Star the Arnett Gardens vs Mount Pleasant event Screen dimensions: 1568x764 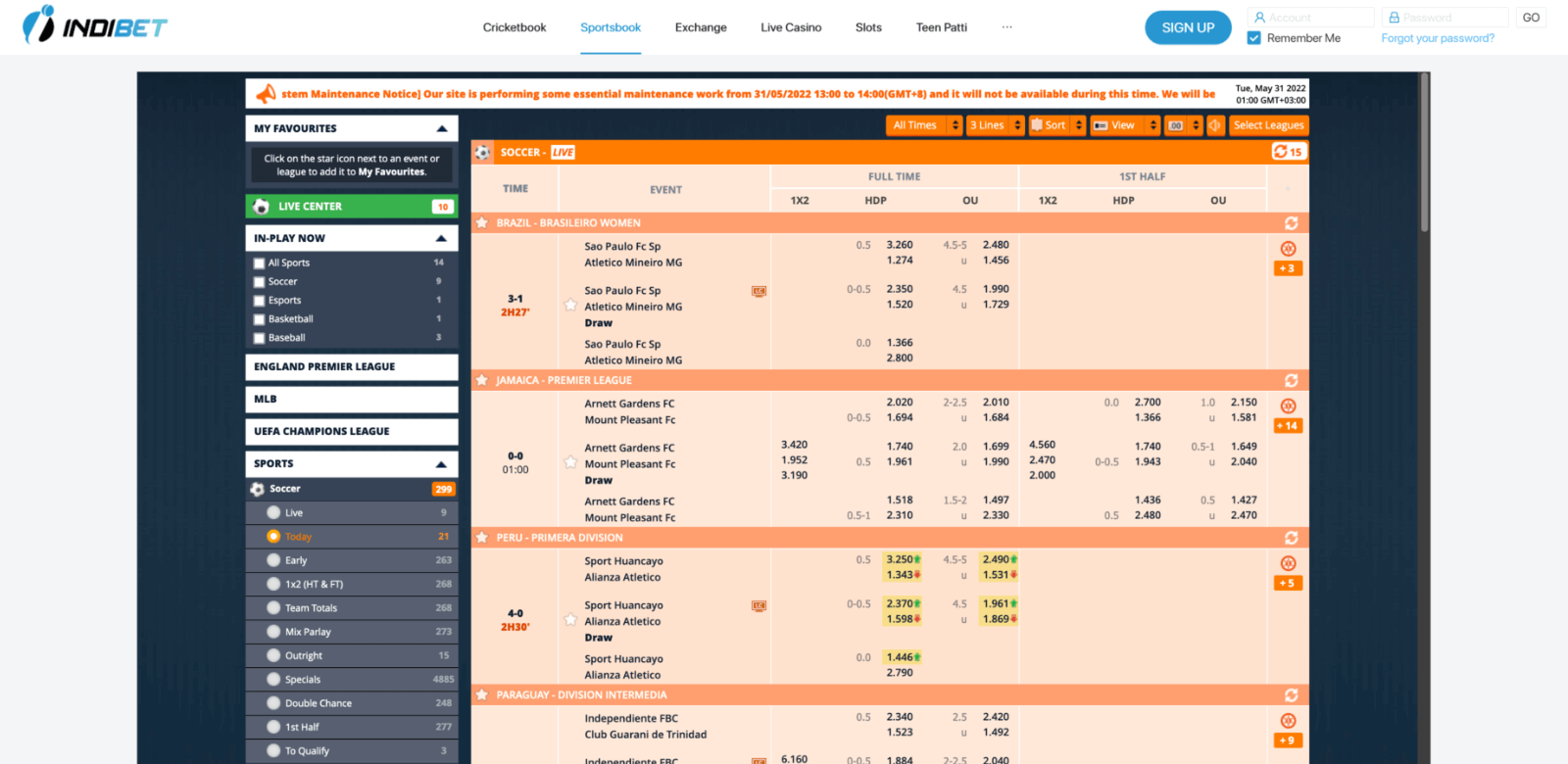point(570,462)
